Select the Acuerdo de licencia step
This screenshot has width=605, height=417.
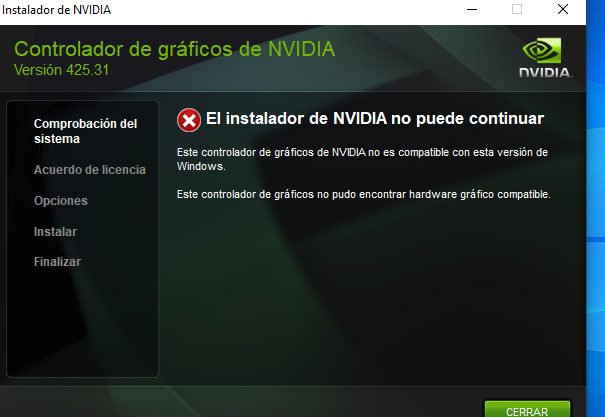[90, 170]
